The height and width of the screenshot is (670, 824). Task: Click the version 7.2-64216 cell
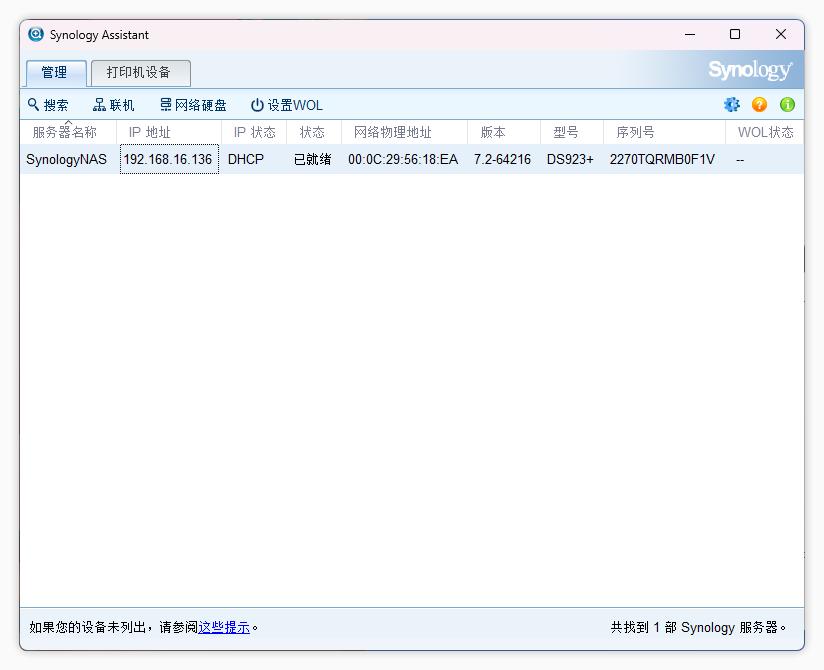pos(502,159)
